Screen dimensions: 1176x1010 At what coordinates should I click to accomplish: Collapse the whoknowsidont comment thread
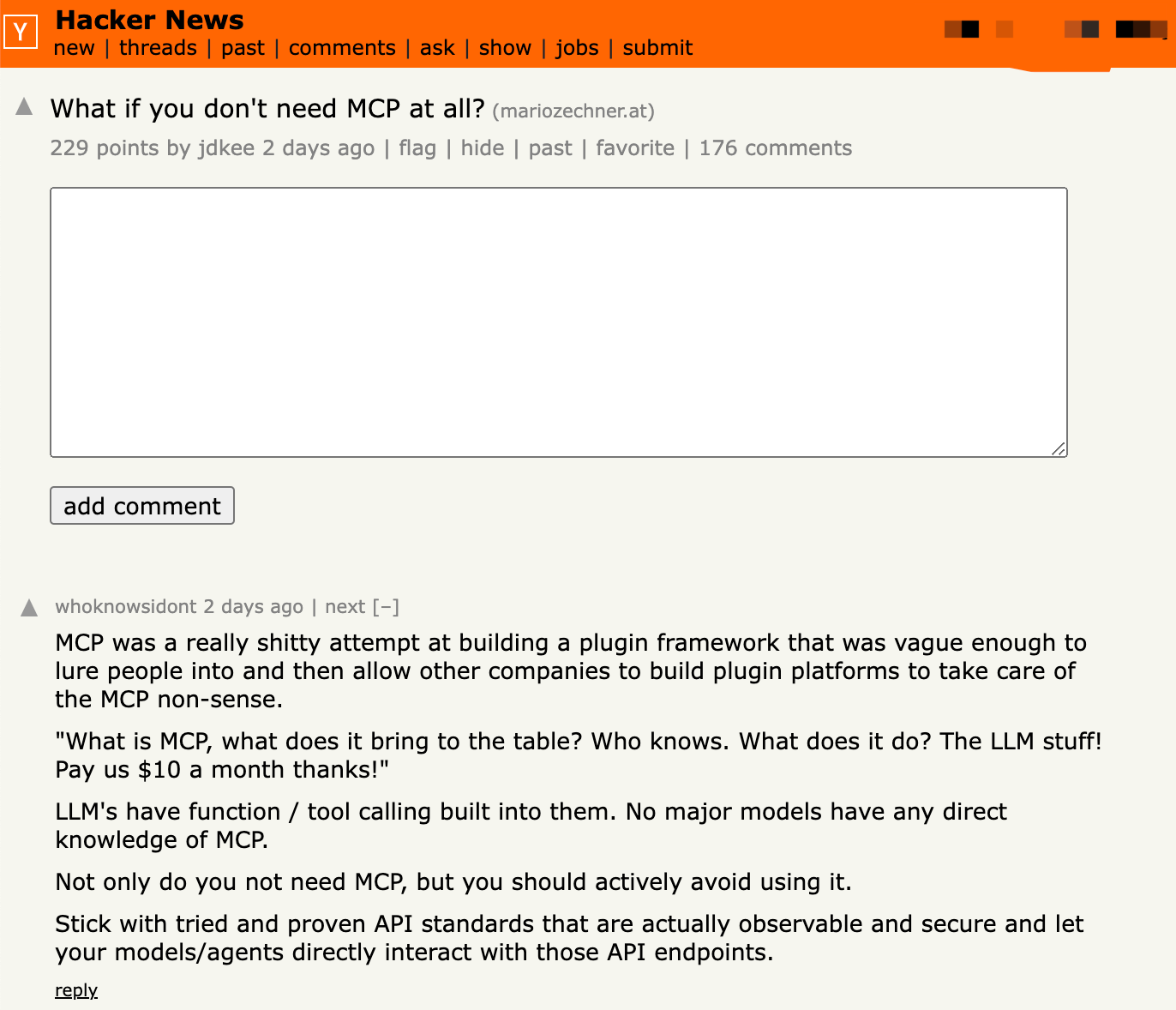pos(386,607)
